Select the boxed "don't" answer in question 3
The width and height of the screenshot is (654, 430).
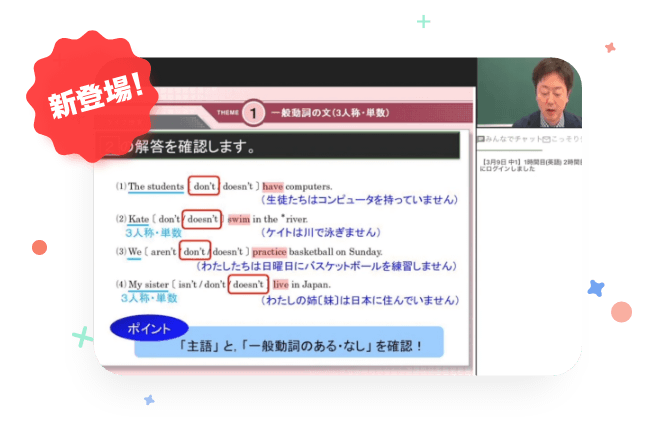(195, 252)
